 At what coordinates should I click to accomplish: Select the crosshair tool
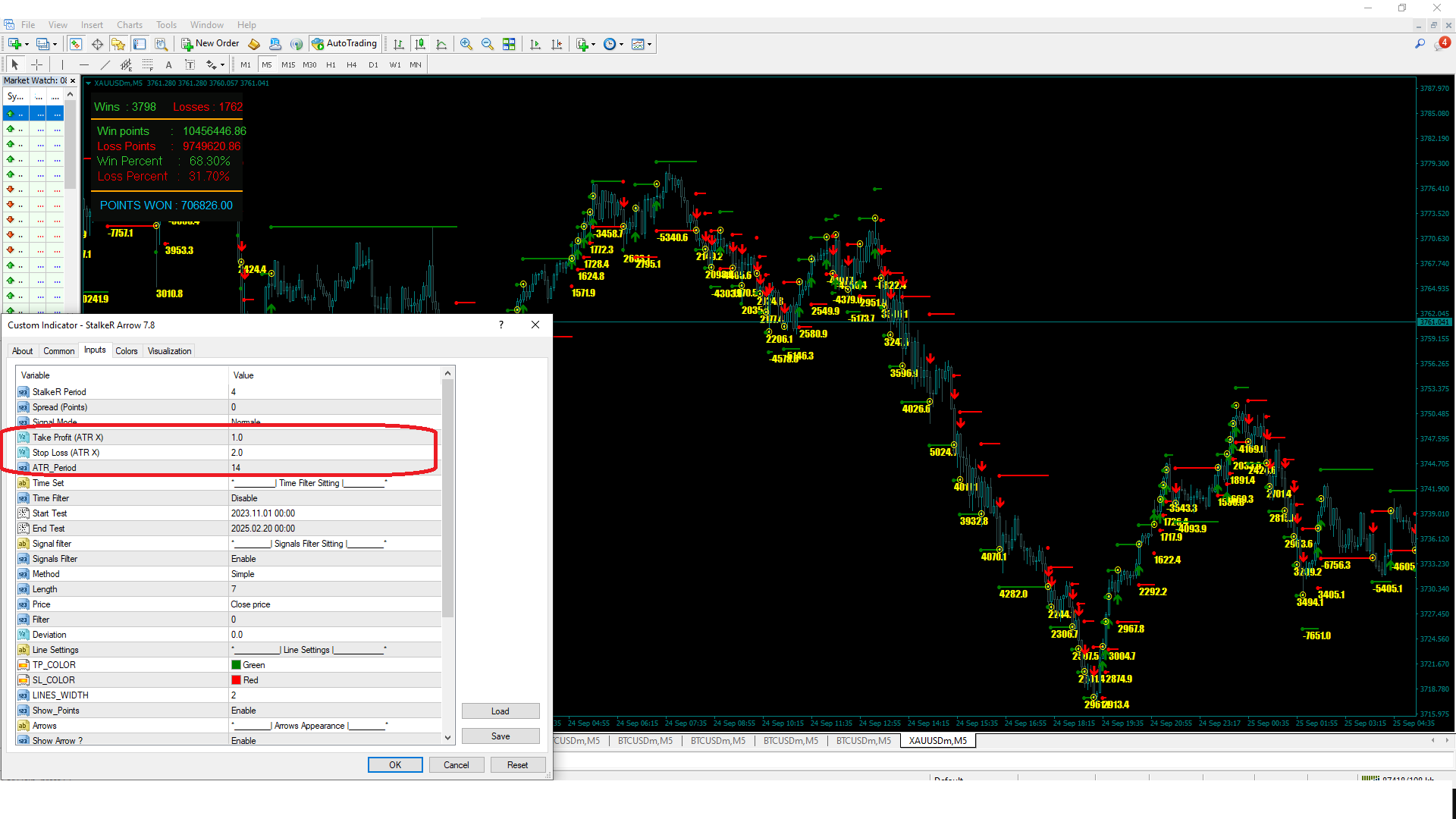36,65
